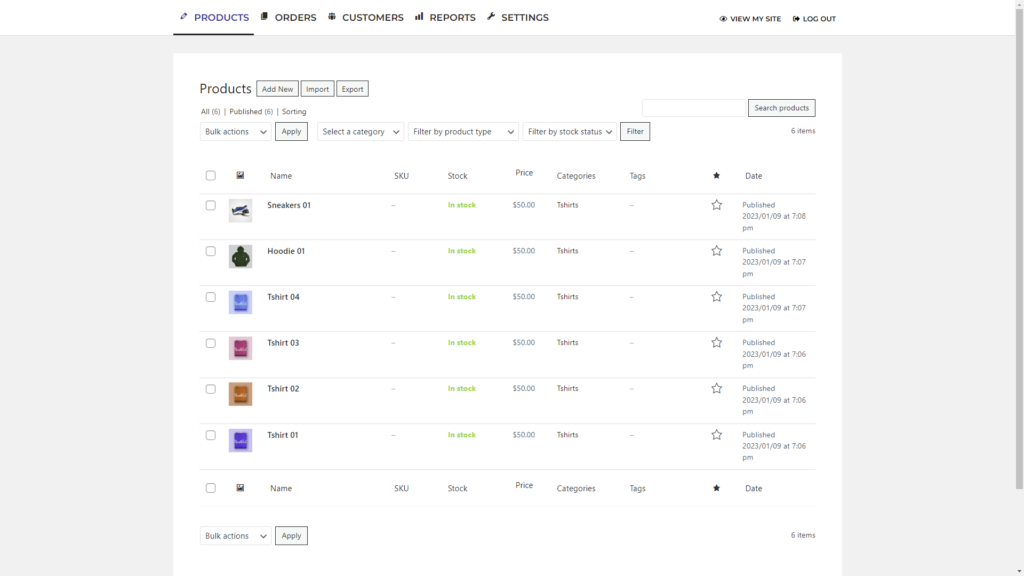The width and height of the screenshot is (1024, 576).
Task: Click the Add New button
Action: [277, 88]
